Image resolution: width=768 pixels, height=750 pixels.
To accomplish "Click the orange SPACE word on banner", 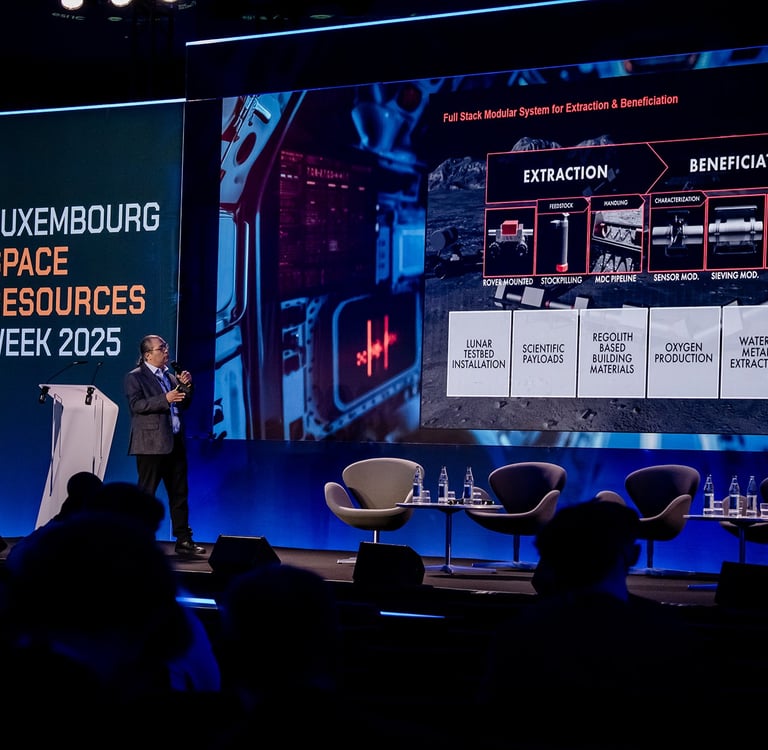I will coord(34,261).
